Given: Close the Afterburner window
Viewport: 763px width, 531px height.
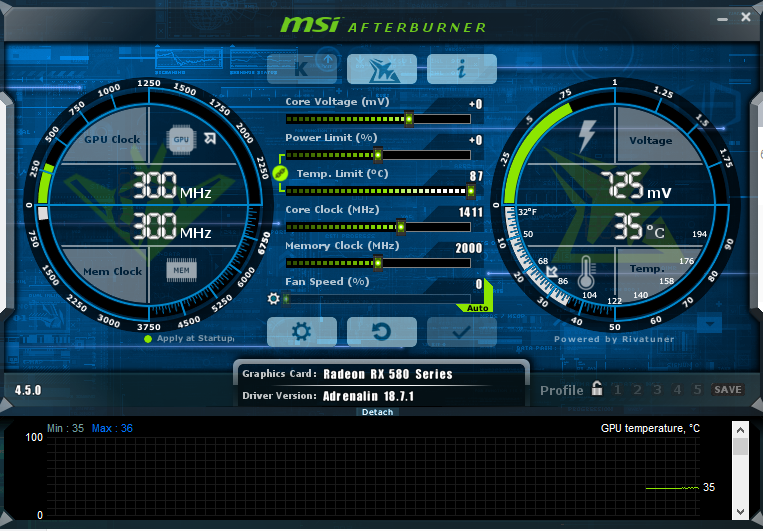Looking at the screenshot, I should coord(745,17).
